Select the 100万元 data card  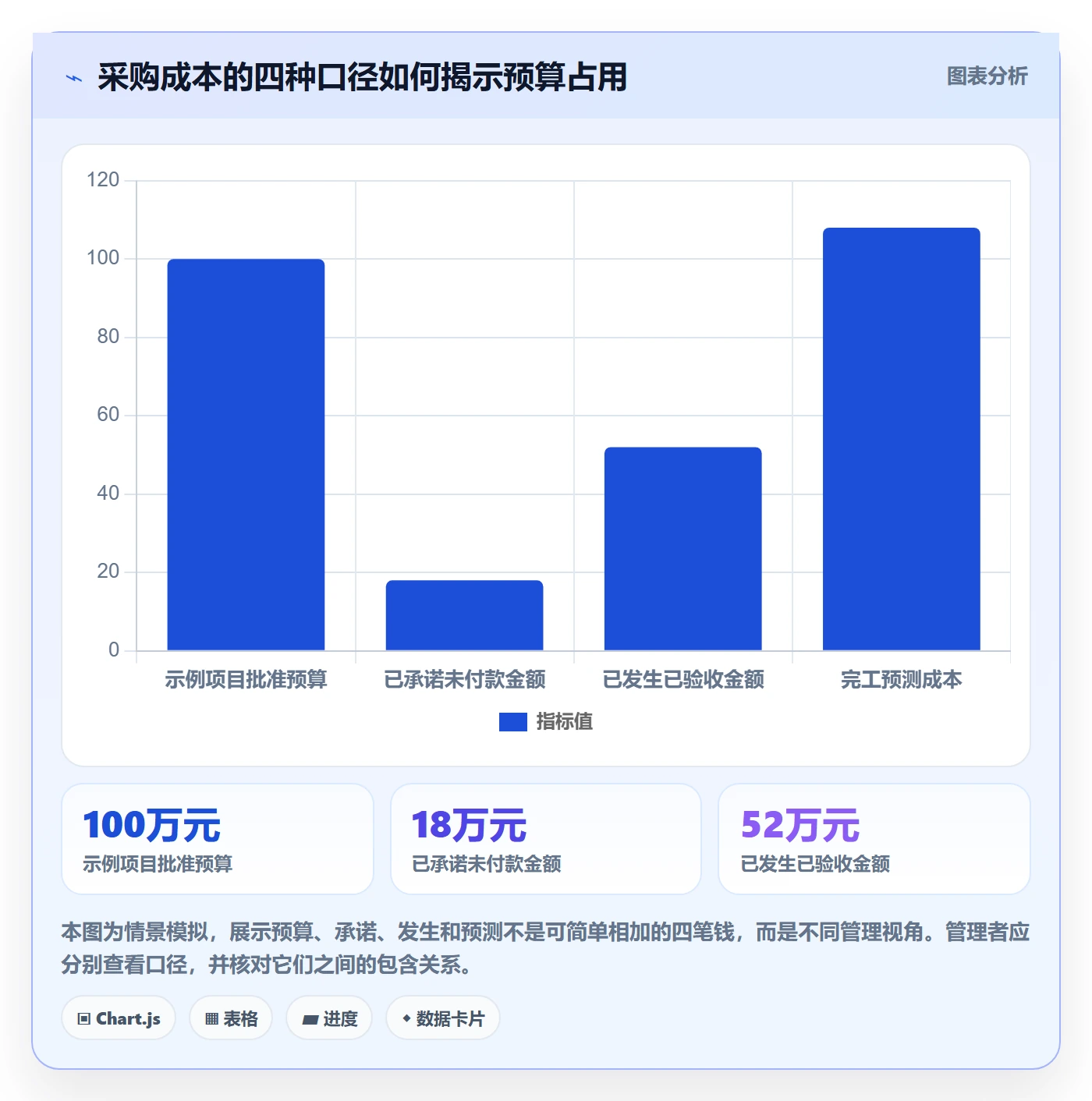tap(218, 839)
